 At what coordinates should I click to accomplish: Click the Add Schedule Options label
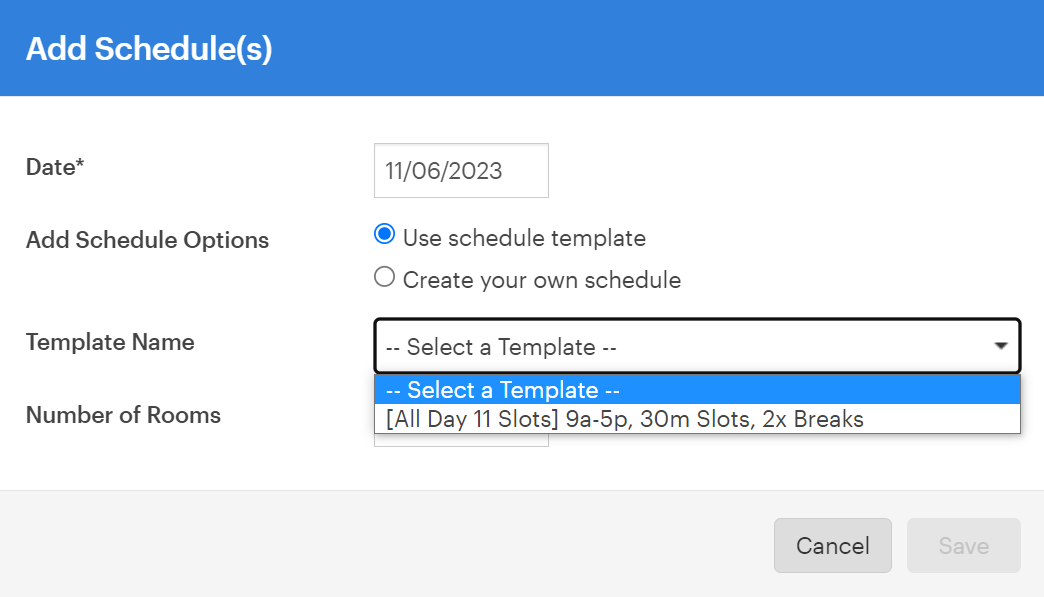[147, 240]
